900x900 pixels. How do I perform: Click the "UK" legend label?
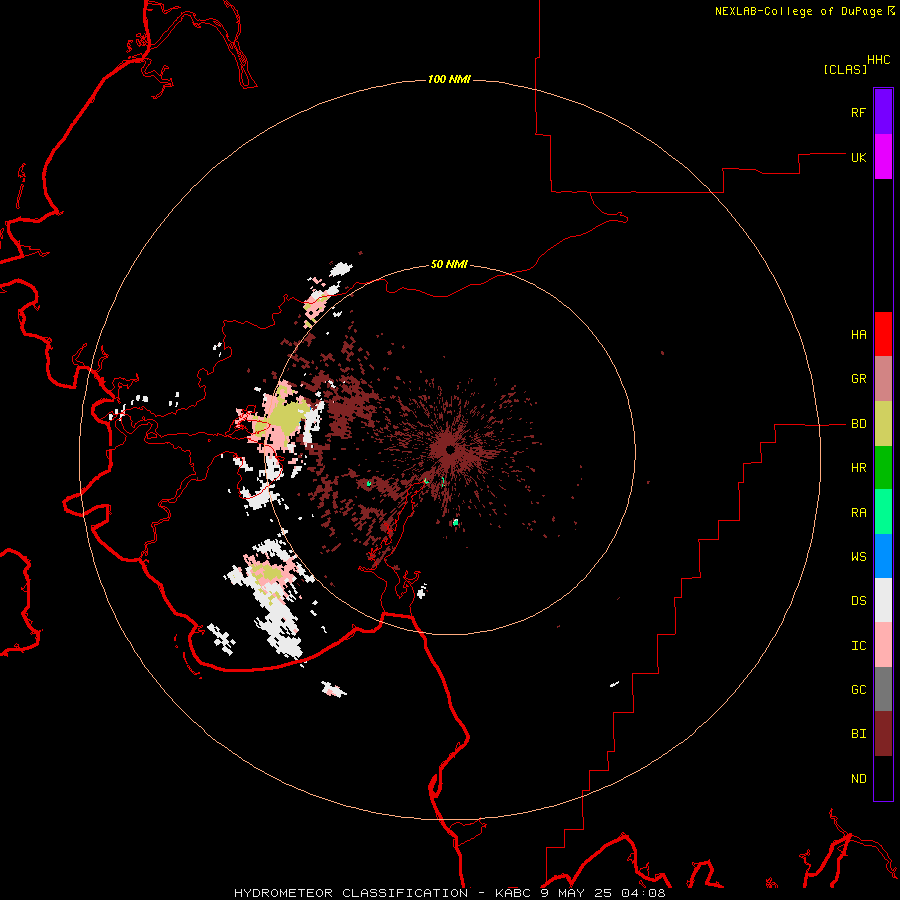858,157
